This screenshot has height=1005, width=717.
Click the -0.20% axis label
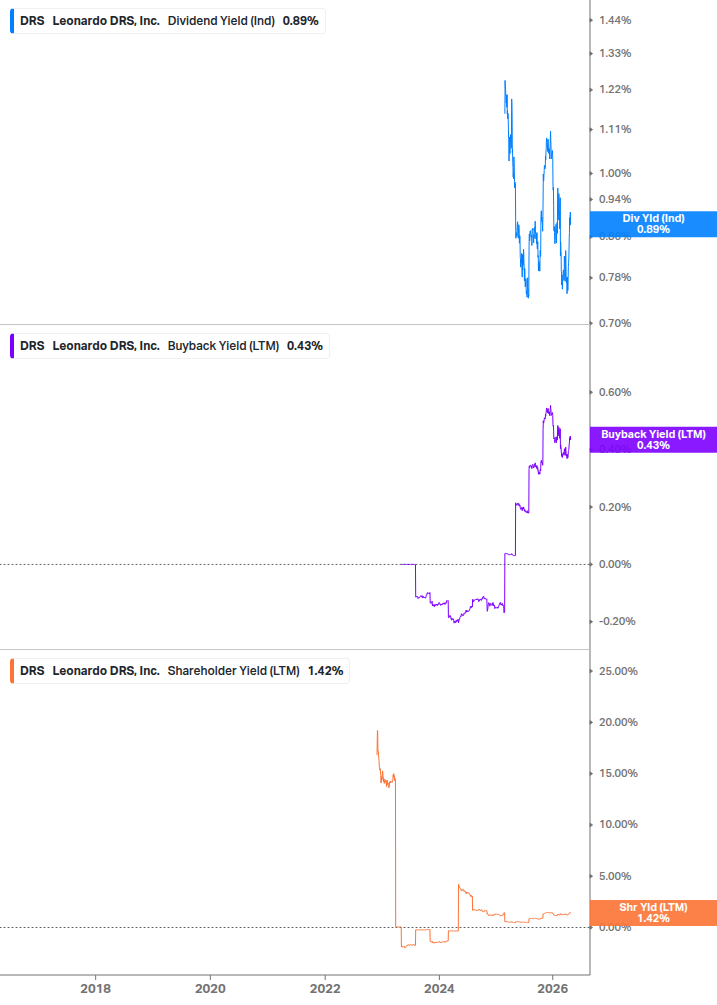617,622
